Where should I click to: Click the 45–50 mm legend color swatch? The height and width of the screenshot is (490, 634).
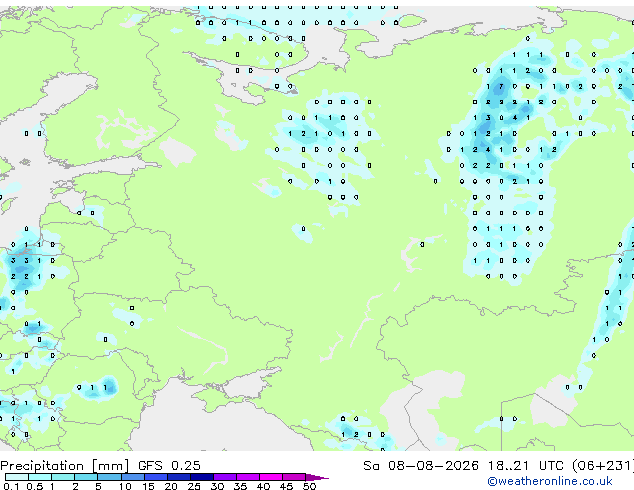(x=294, y=477)
